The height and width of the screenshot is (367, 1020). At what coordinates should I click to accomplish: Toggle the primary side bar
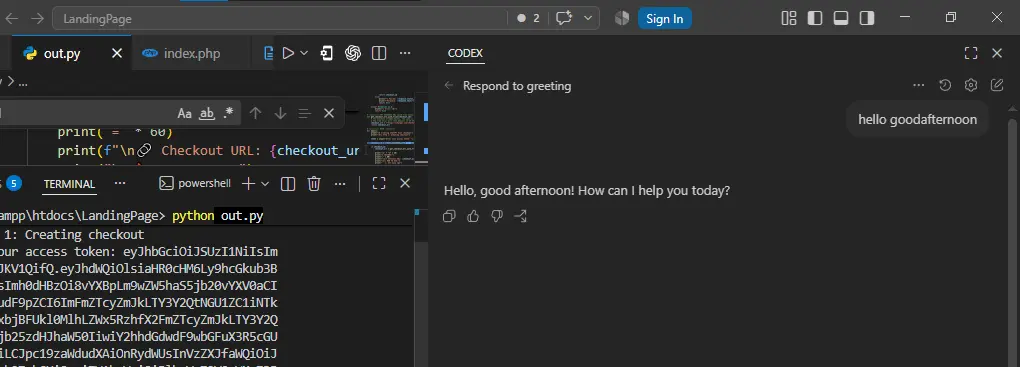click(815, 18)
